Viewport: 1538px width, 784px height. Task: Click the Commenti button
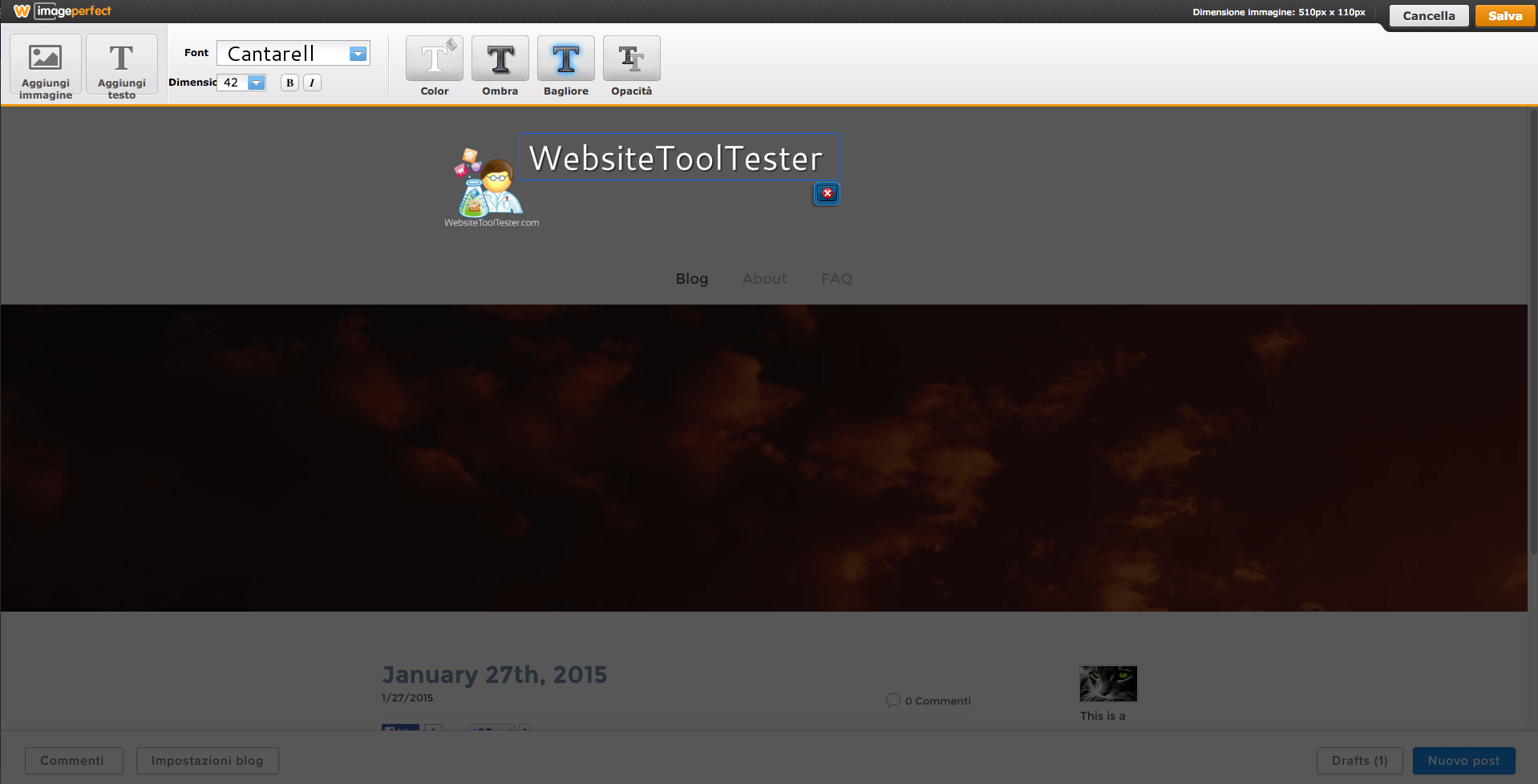pyautogui.click(x=74, y=761)
